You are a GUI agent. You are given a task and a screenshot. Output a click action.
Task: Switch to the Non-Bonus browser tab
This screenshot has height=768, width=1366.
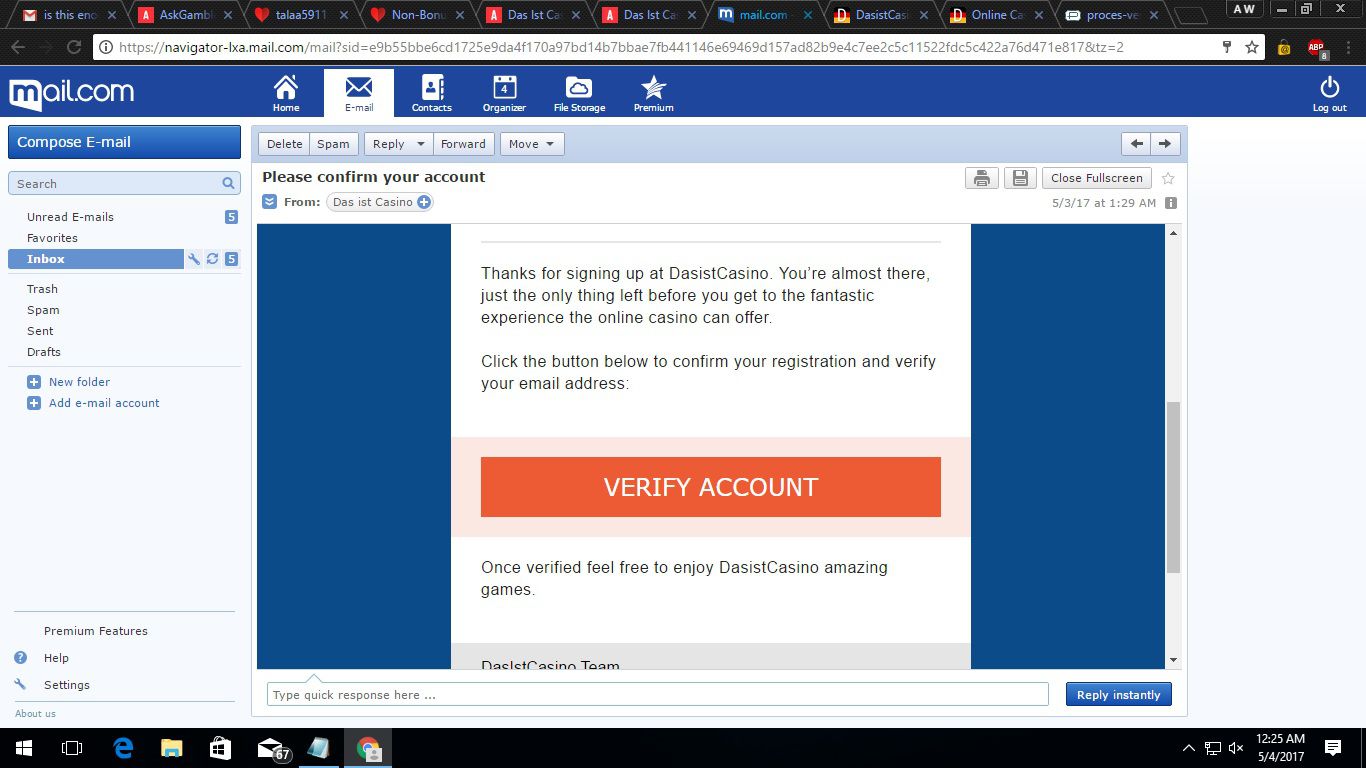pyautogui.click(x=418, y=15)
